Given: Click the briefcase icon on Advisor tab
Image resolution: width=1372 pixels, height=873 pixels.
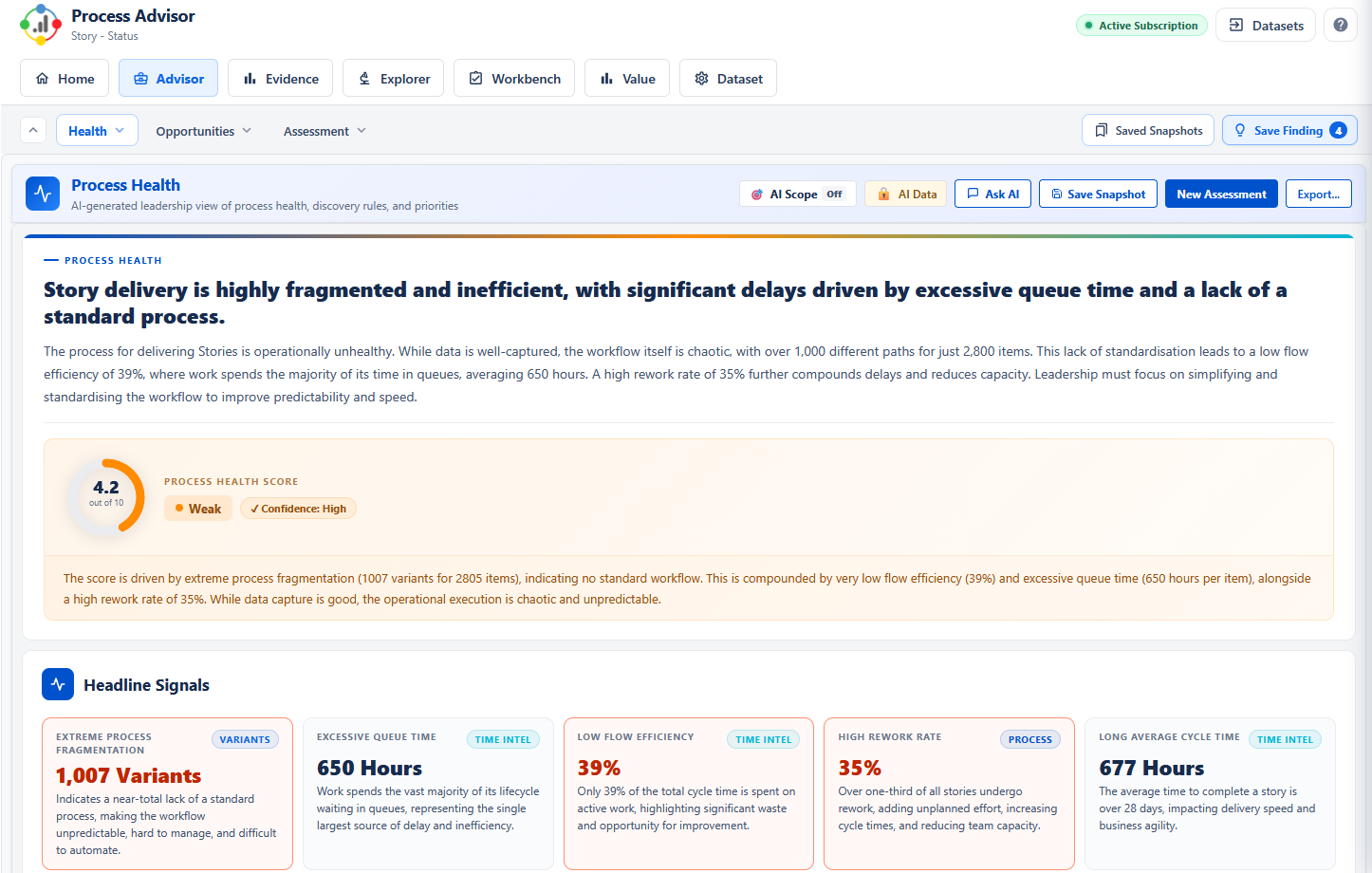Looking at the screenshot, I should [140, 79].
